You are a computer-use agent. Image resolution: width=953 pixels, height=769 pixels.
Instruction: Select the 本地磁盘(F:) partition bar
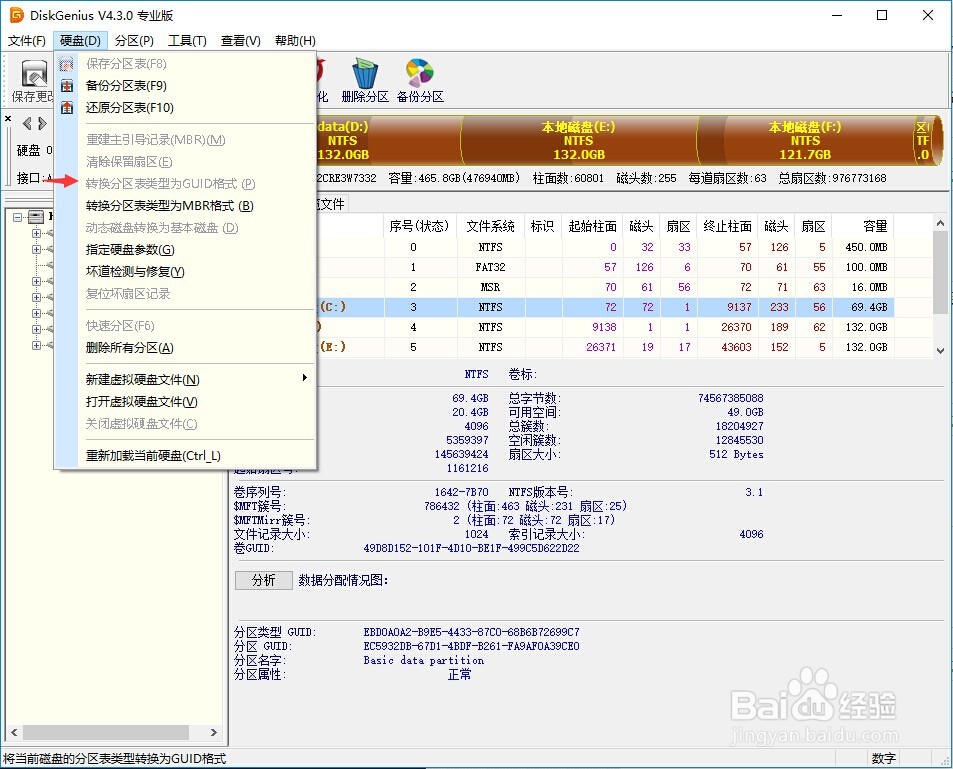click(x=805, y=140)
